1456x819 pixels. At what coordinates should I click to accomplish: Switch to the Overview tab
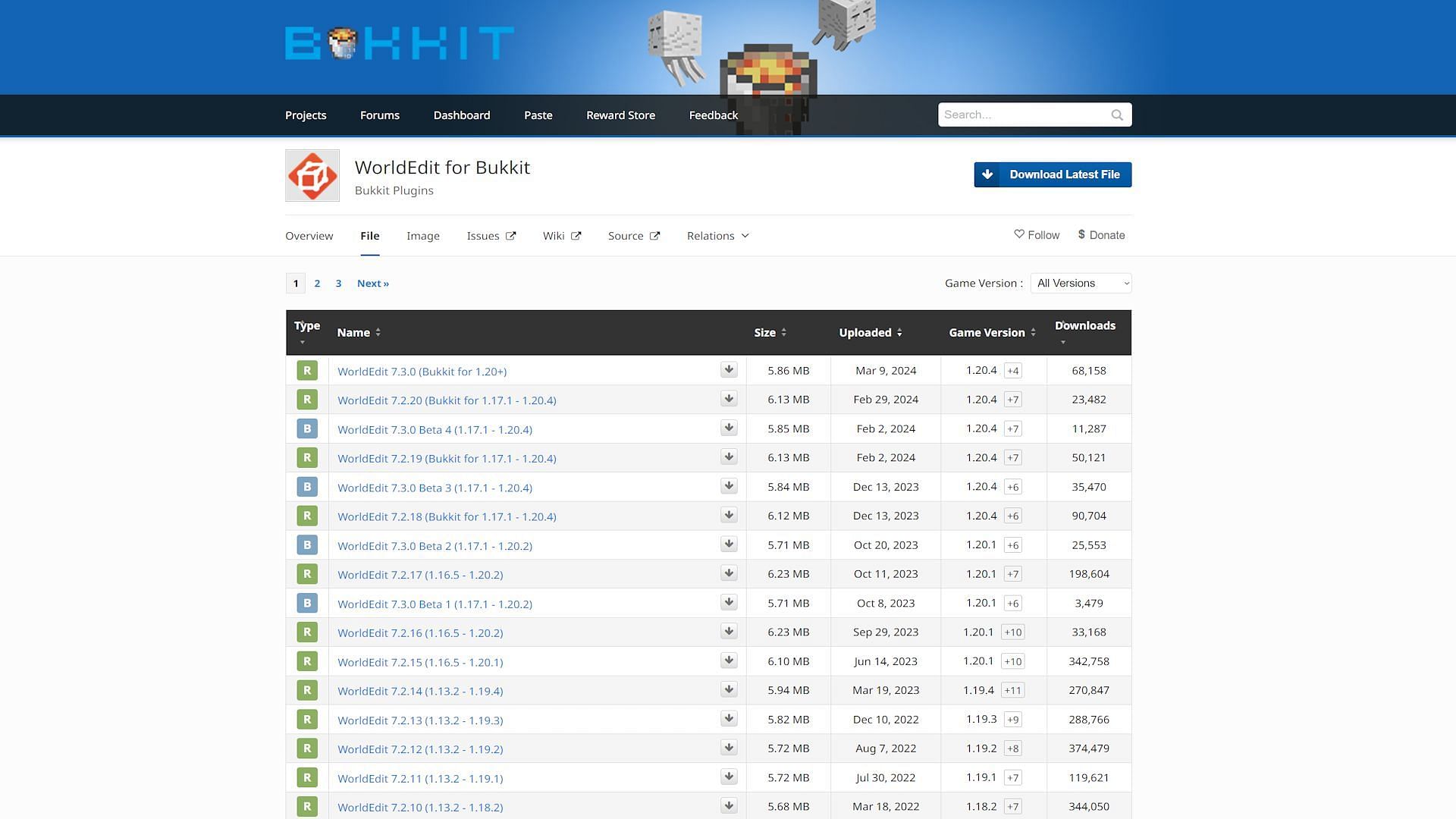[309, 236]
